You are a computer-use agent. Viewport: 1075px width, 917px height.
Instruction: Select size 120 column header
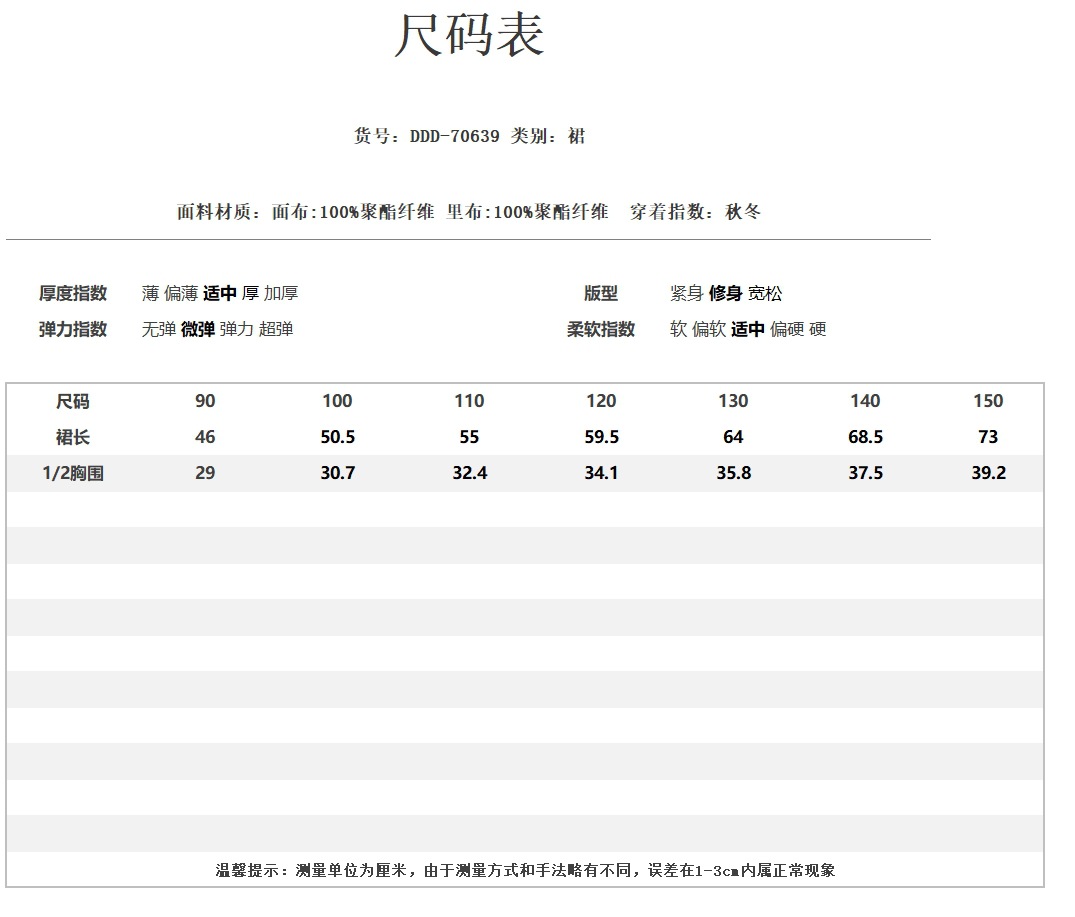coord(601,401)
